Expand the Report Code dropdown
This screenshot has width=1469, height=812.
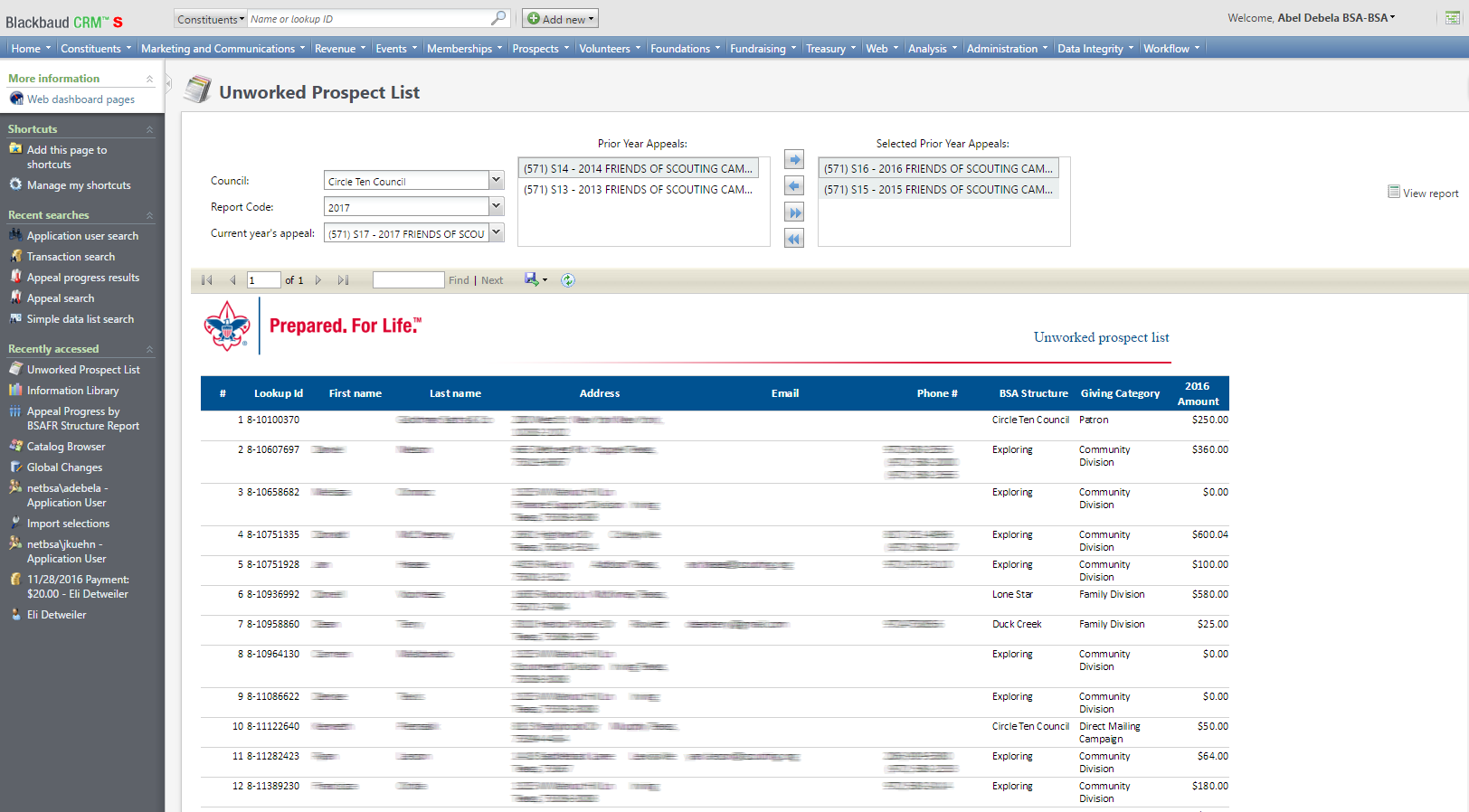496,207
